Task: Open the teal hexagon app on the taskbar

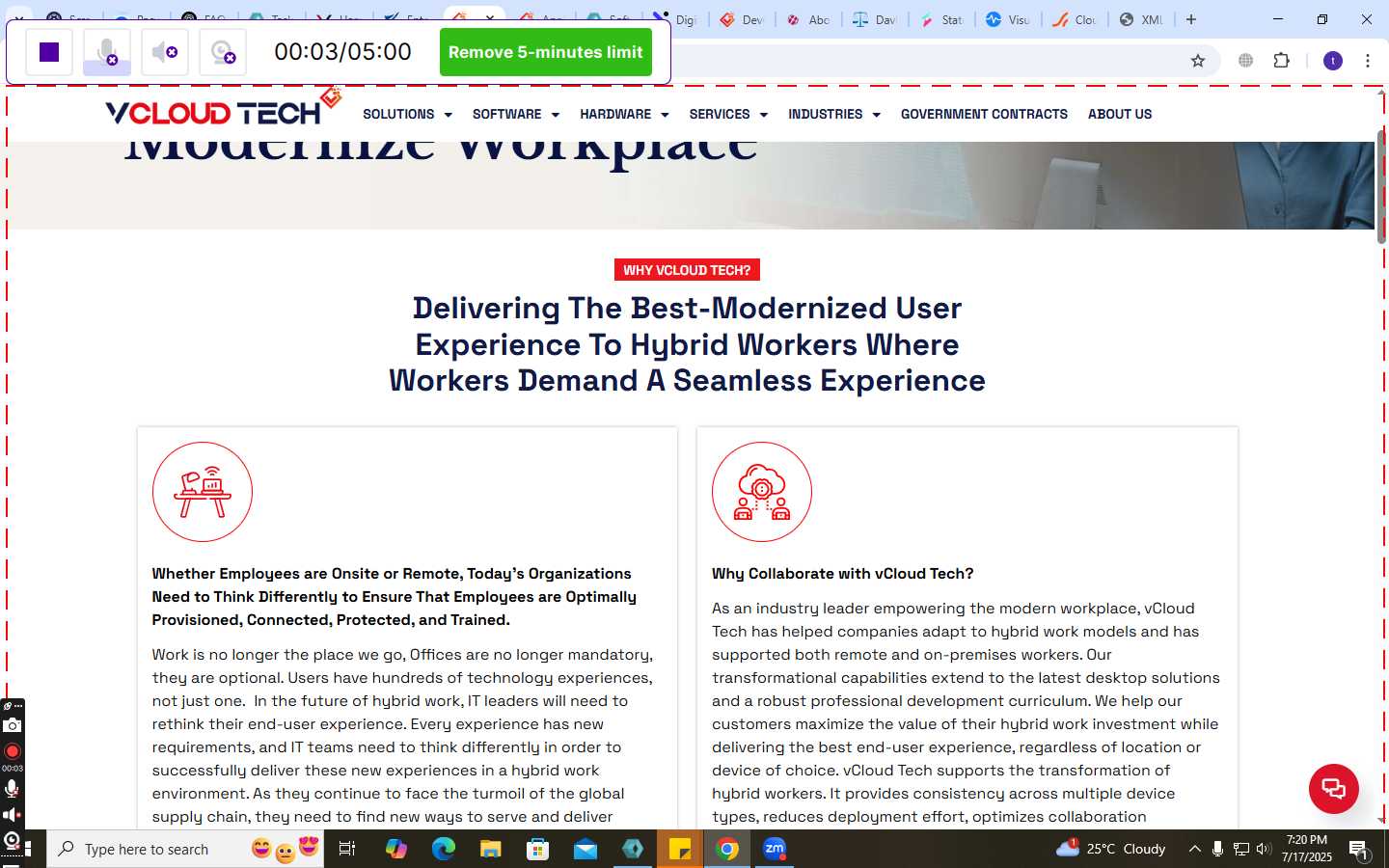Action: click(x=633, y=849)
